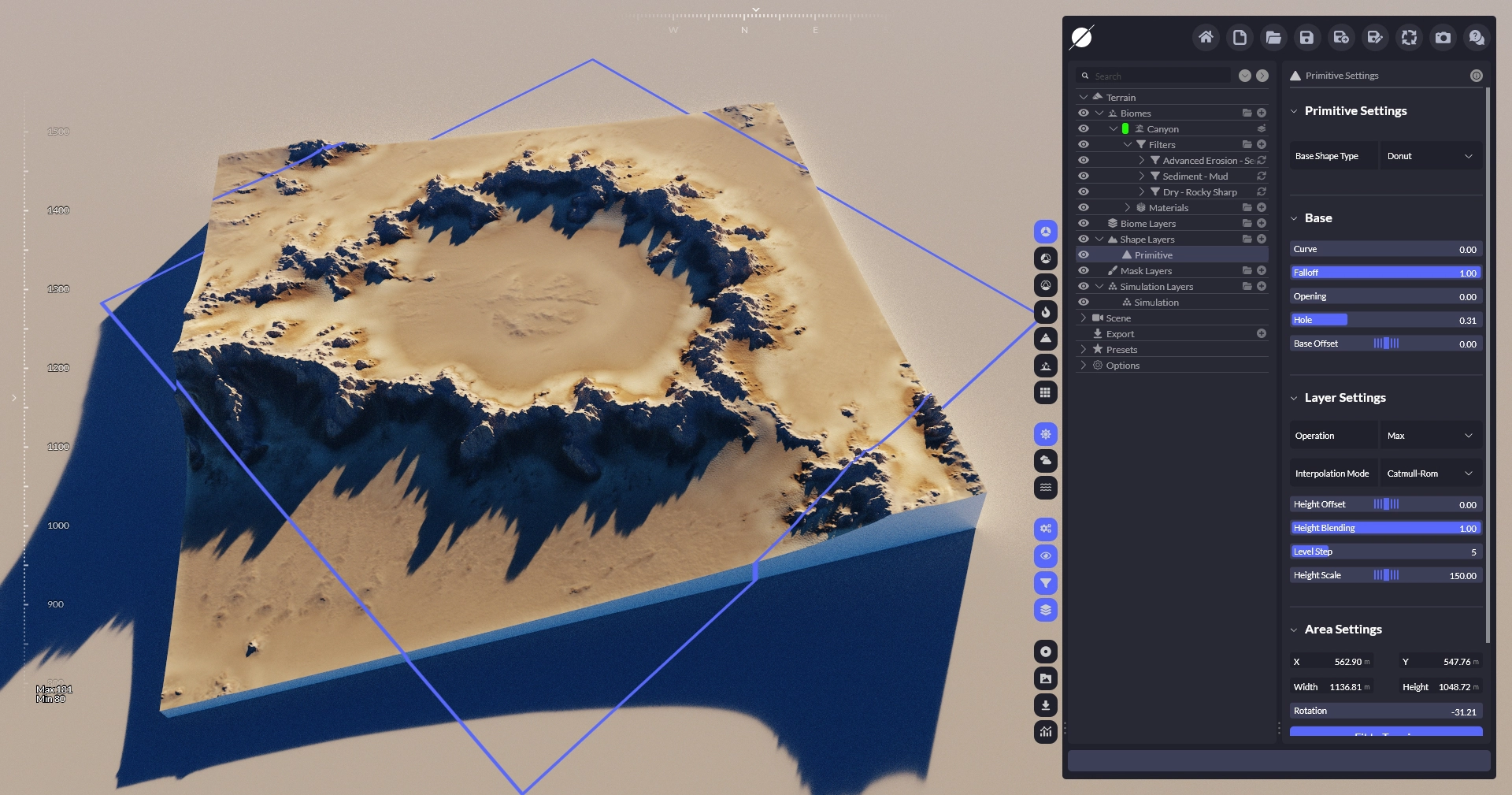
Task: Open project with the folder icon
Action: coord(1273,37)
